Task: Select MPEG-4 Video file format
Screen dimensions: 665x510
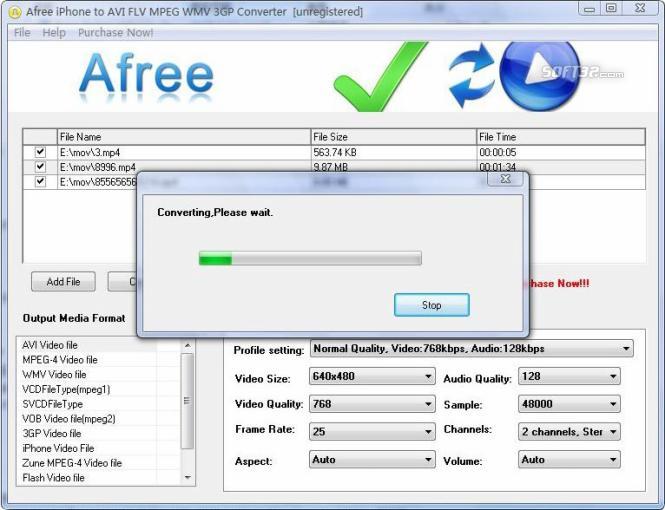Action: coord(60,360)
